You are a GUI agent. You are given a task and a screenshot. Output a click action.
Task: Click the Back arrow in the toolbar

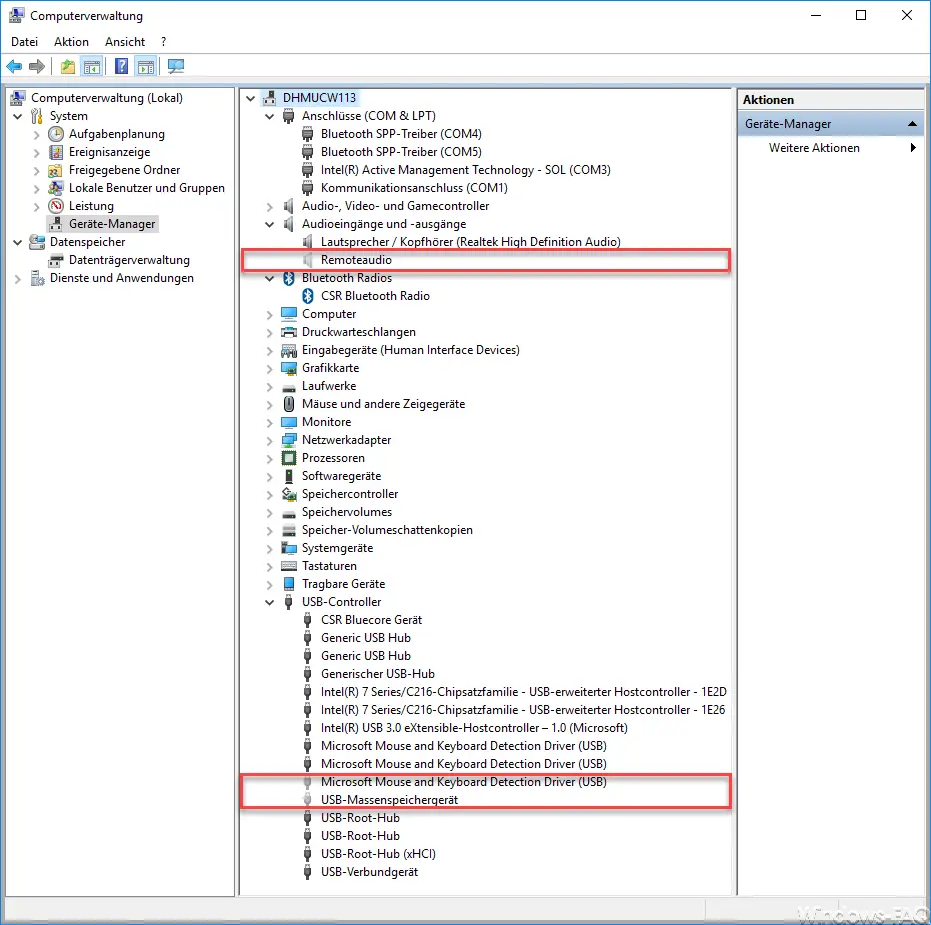point(14,66)
